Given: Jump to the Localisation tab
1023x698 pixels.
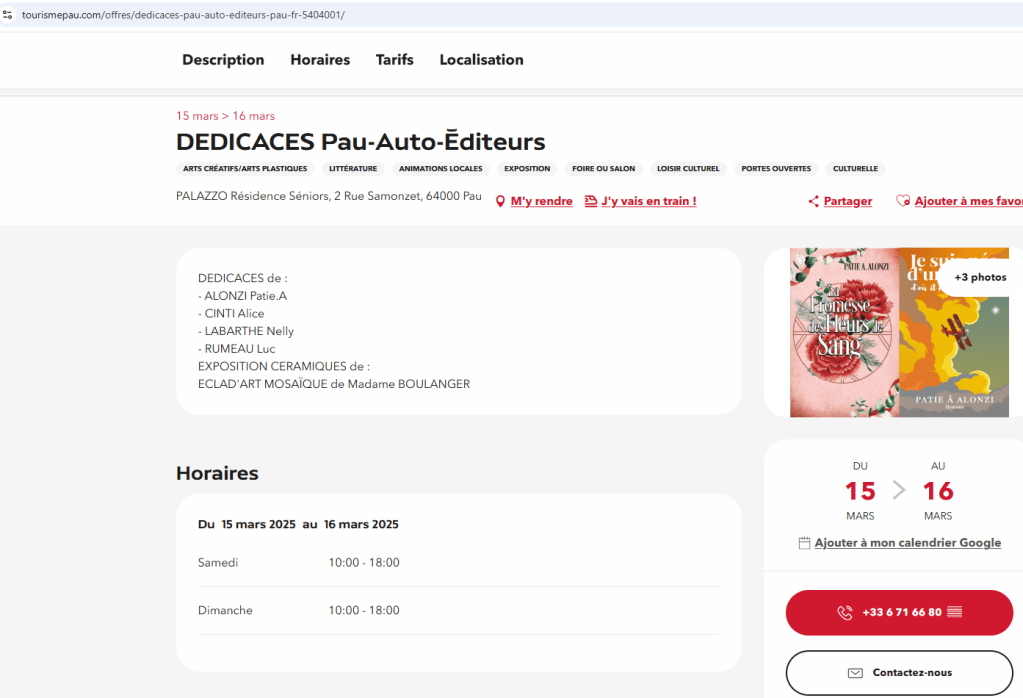Looking at the screenshot, I should click(481, 60).
